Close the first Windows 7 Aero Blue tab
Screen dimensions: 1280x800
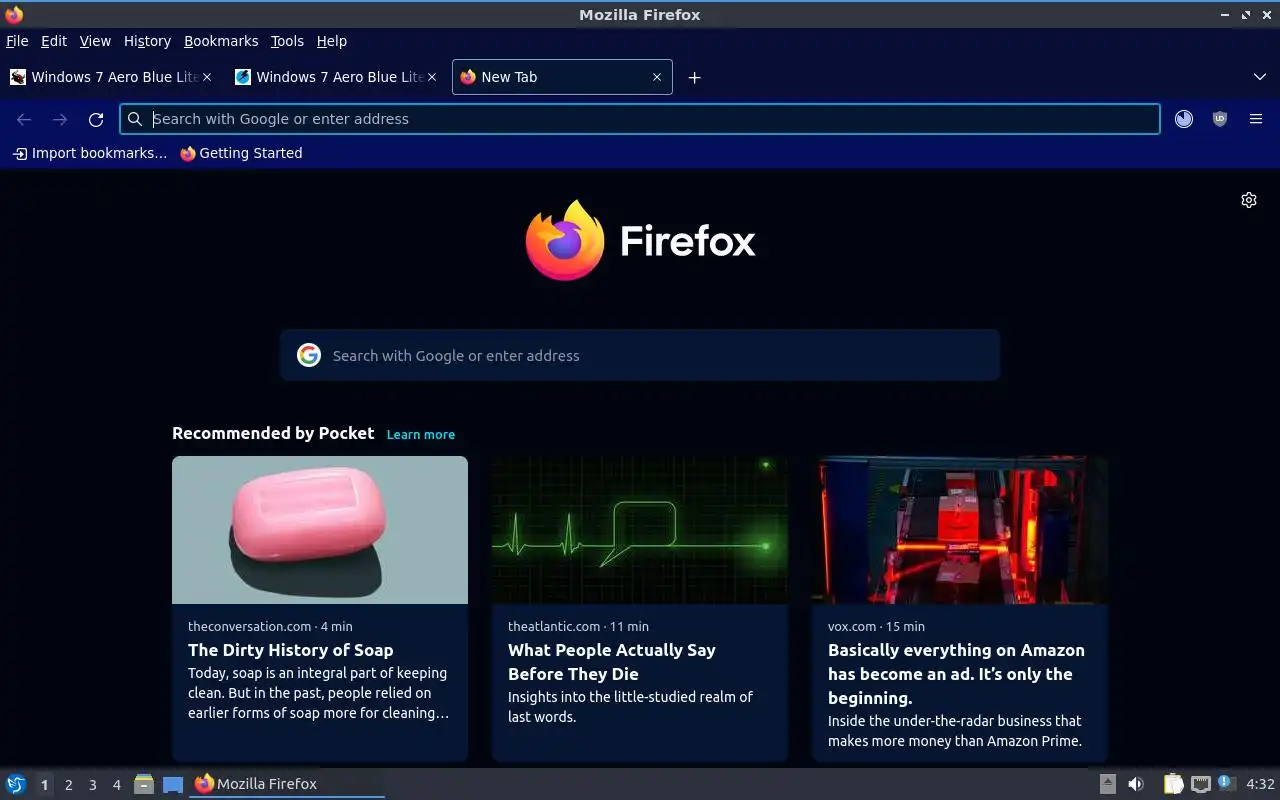tap(207, 77)
